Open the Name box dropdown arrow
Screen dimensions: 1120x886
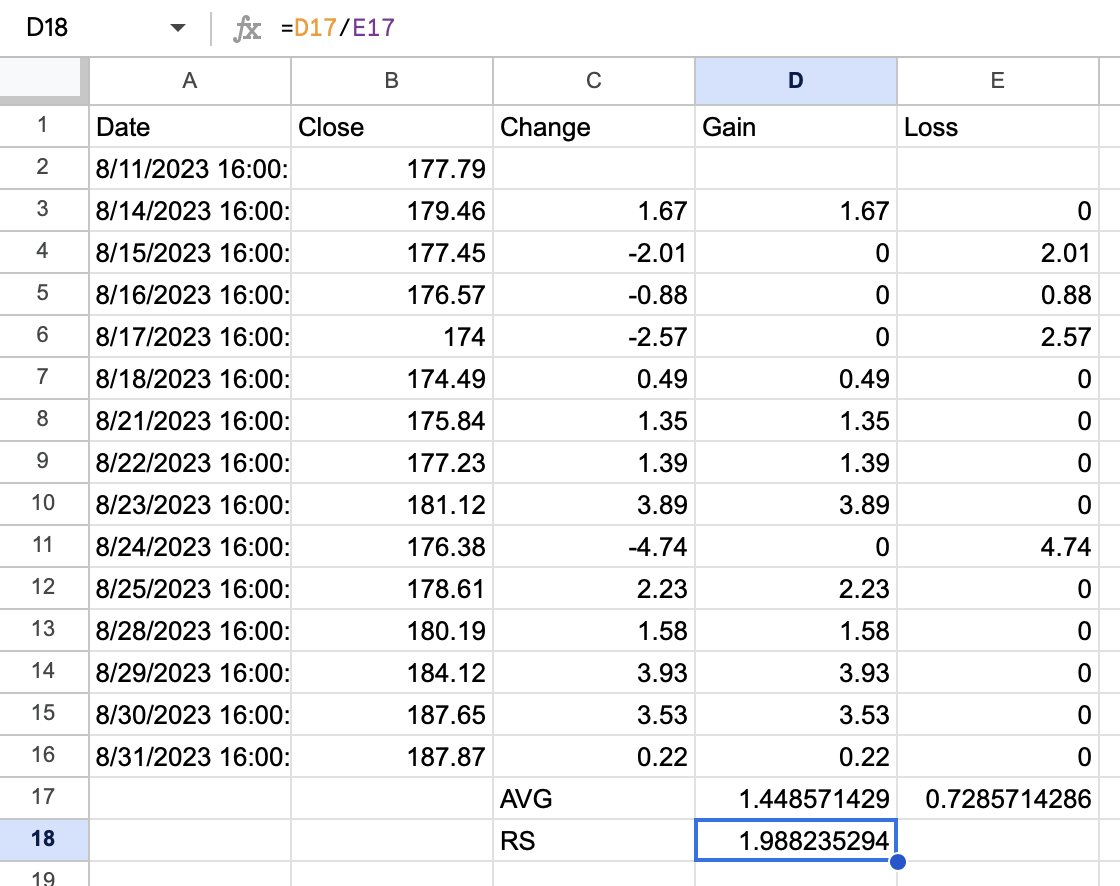point(177,28)
